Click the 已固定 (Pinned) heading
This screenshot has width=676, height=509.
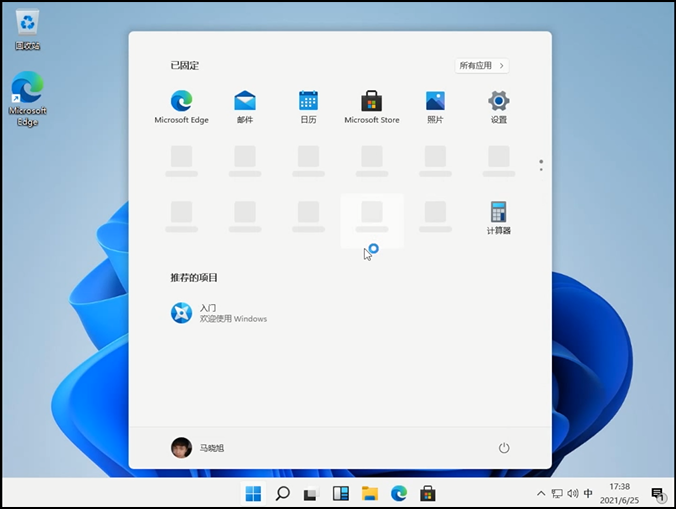click(x=185, y=66)
